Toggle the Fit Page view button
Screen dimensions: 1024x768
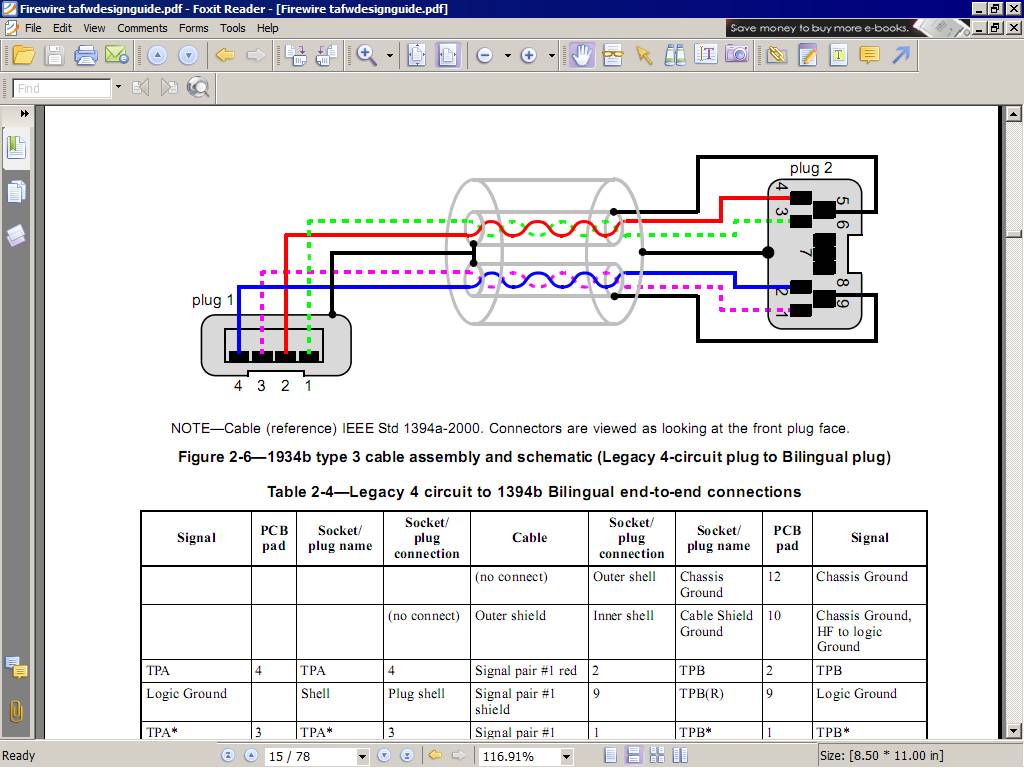tap(417, 55)
